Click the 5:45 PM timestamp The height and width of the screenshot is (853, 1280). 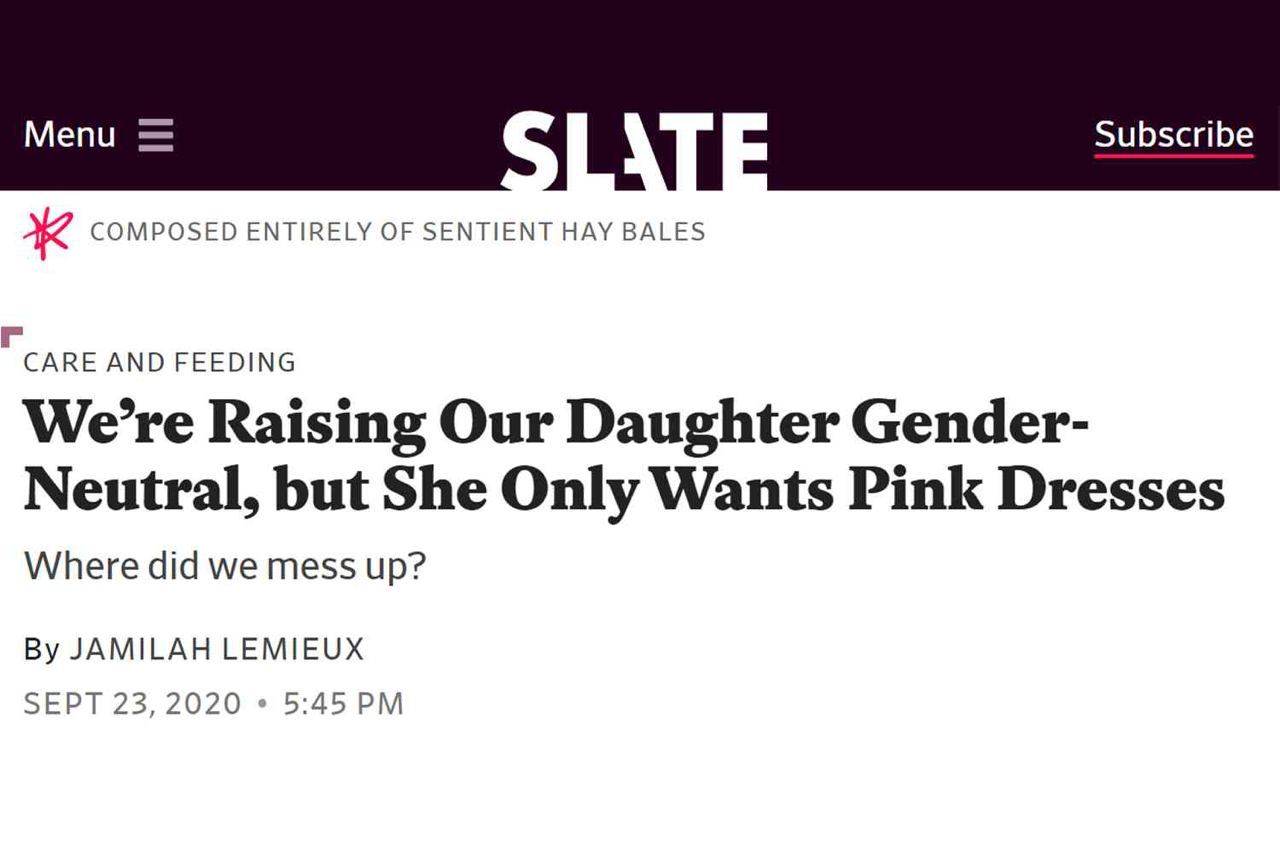click(x=344, y=704)
